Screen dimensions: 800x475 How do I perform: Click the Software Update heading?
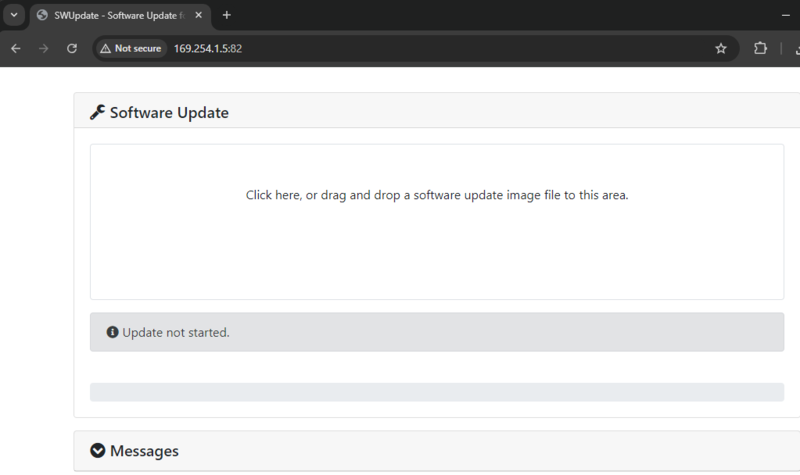169,113
